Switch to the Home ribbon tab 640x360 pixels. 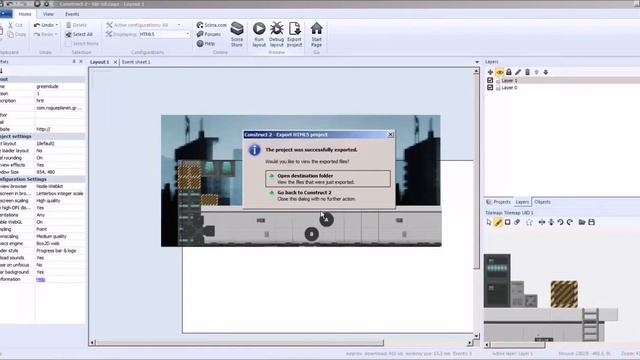[25, 14]
